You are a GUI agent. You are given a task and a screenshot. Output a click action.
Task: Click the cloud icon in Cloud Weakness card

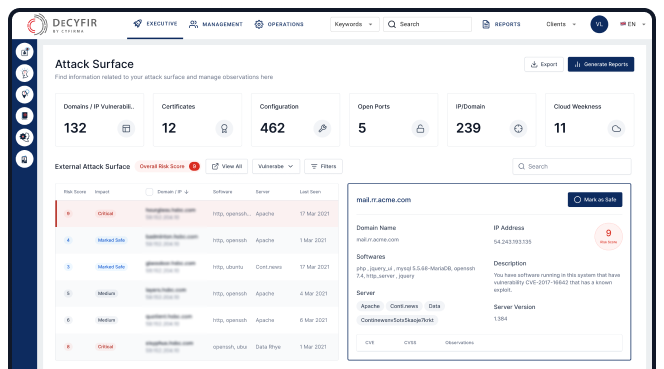[x=616, y=128]
